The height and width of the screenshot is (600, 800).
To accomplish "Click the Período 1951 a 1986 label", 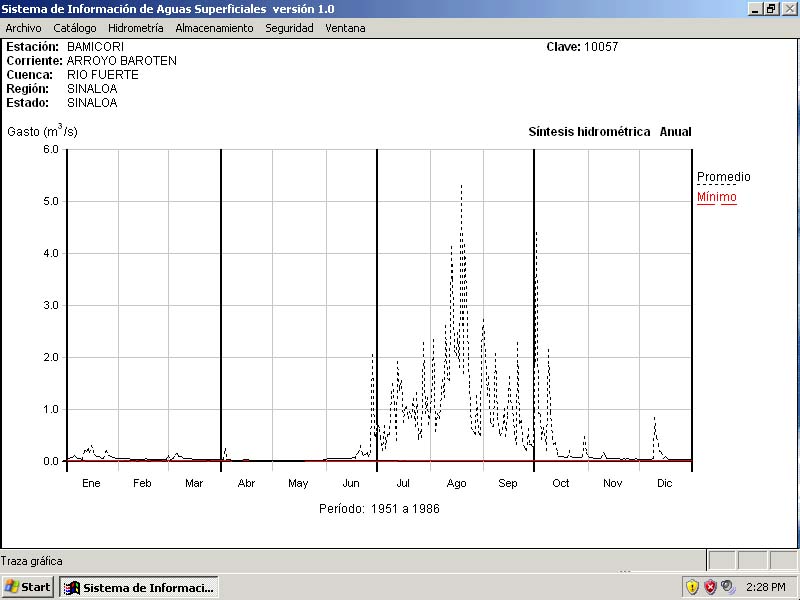I will [x=379, y=508].
